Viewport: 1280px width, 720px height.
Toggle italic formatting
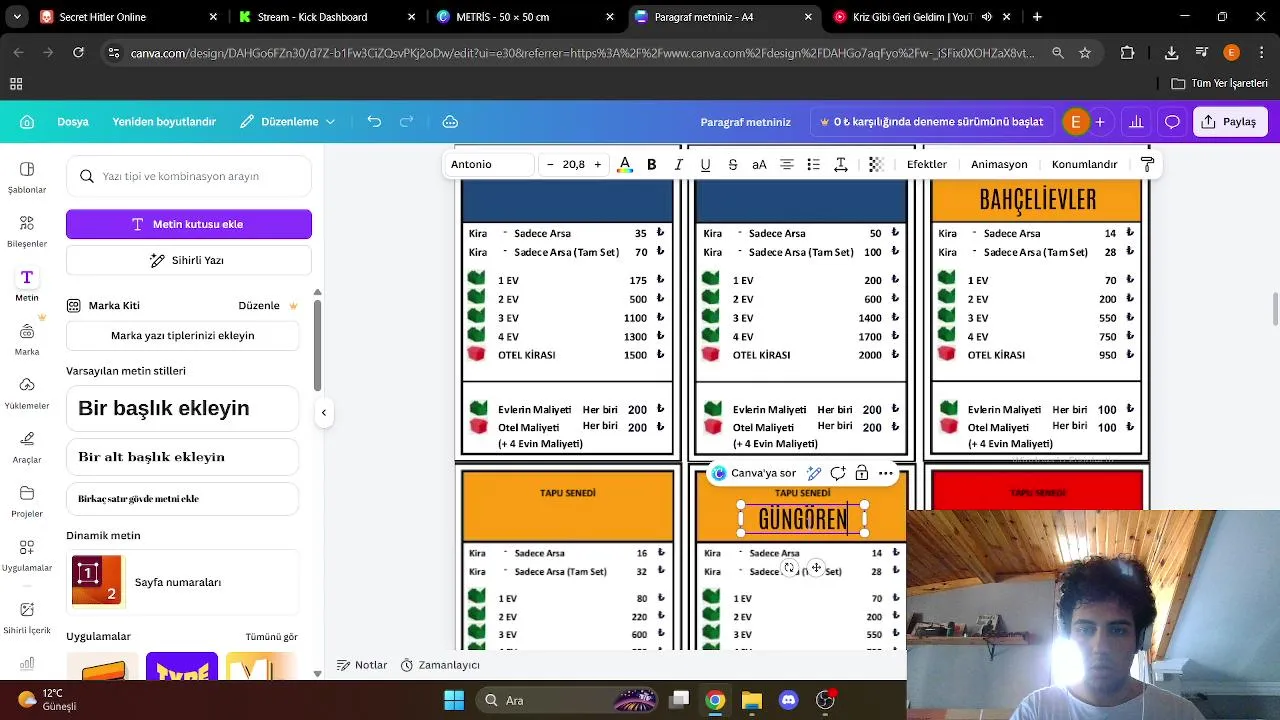(679, 164)
